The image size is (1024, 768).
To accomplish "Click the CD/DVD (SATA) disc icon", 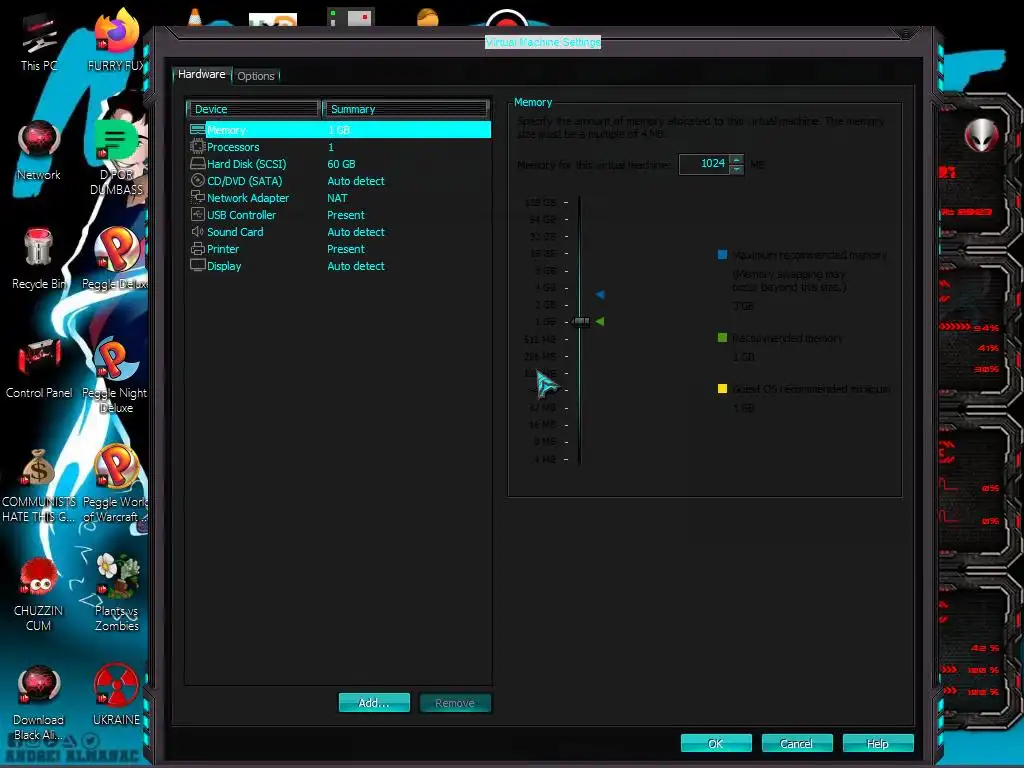I will coord(197,180).
